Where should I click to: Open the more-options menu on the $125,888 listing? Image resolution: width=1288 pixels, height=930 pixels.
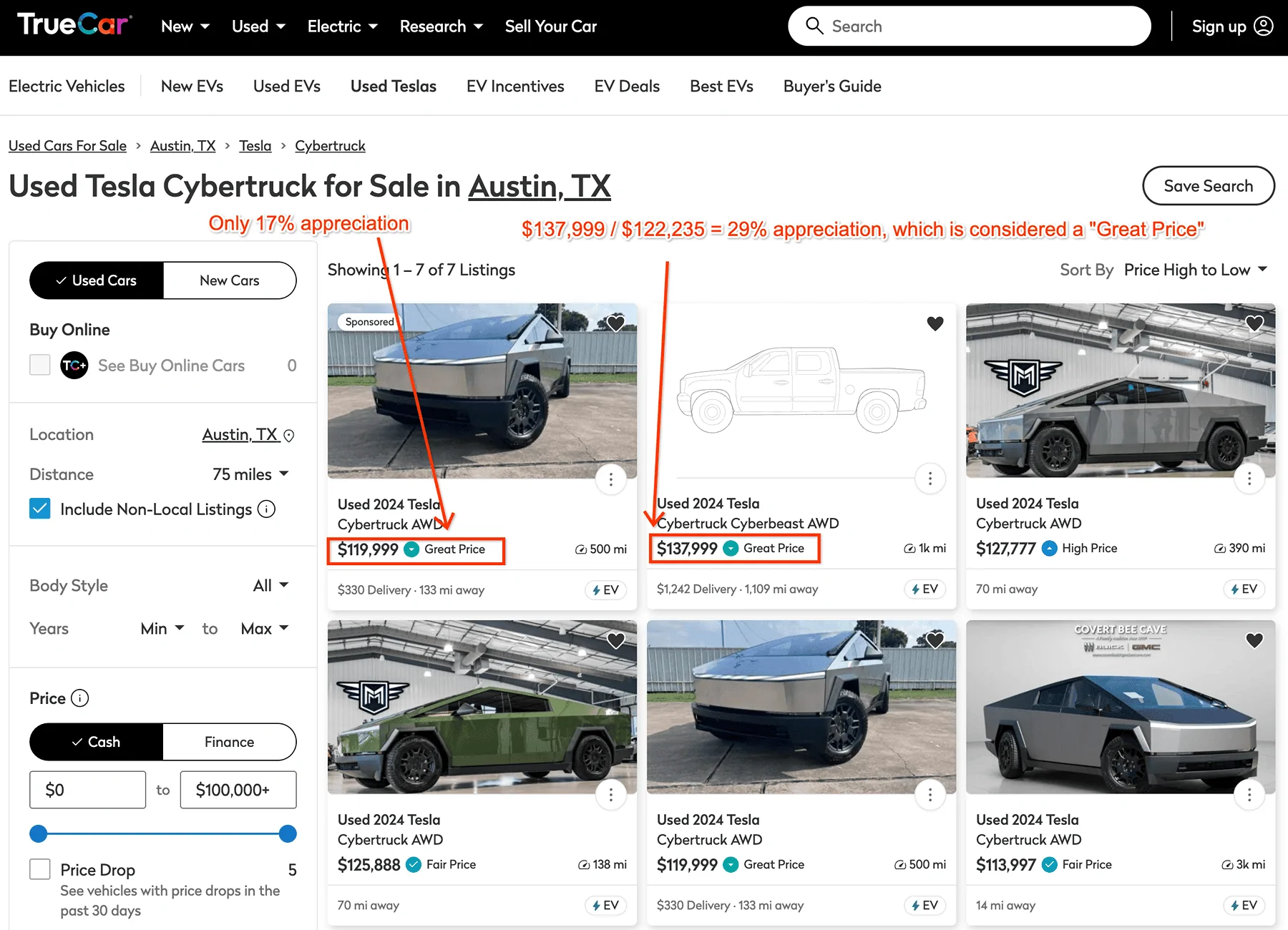(x=611, y=794)
